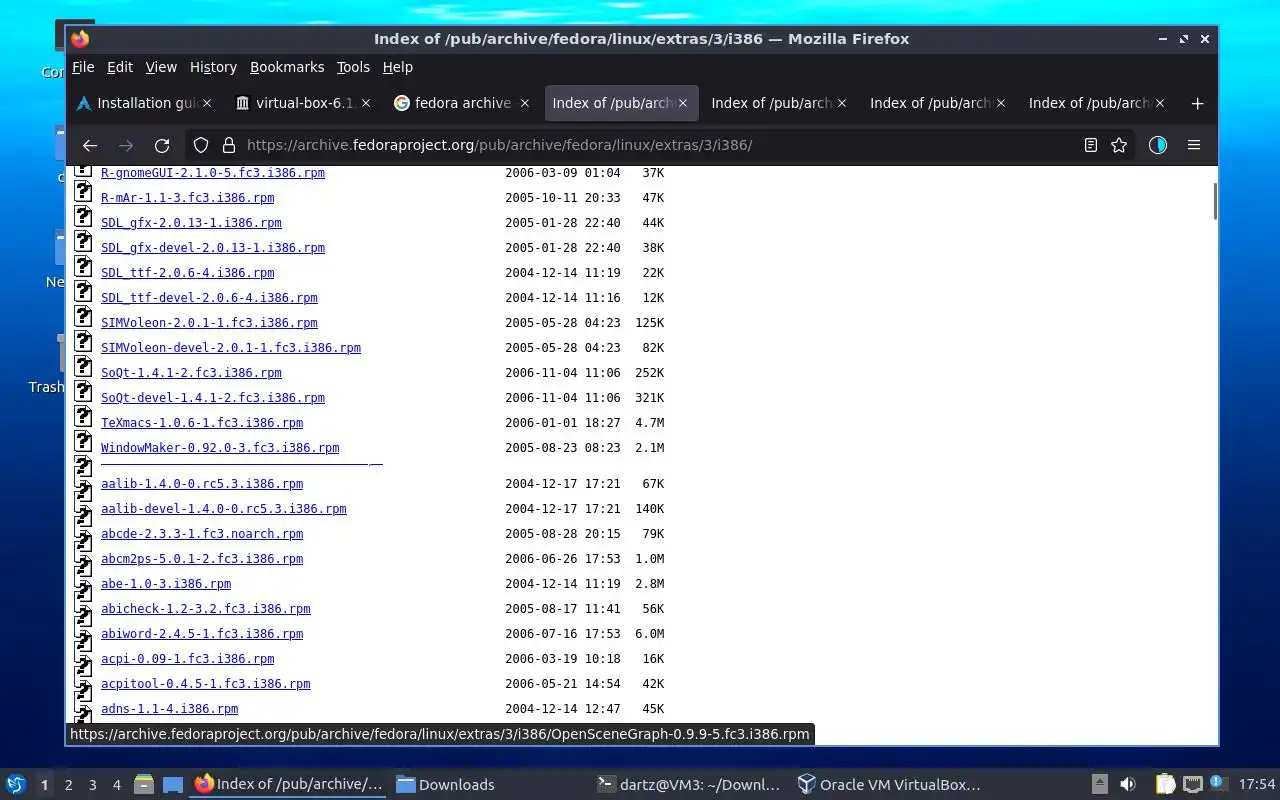
Task: Open the Edit menu
Action: tap(120, 67)
